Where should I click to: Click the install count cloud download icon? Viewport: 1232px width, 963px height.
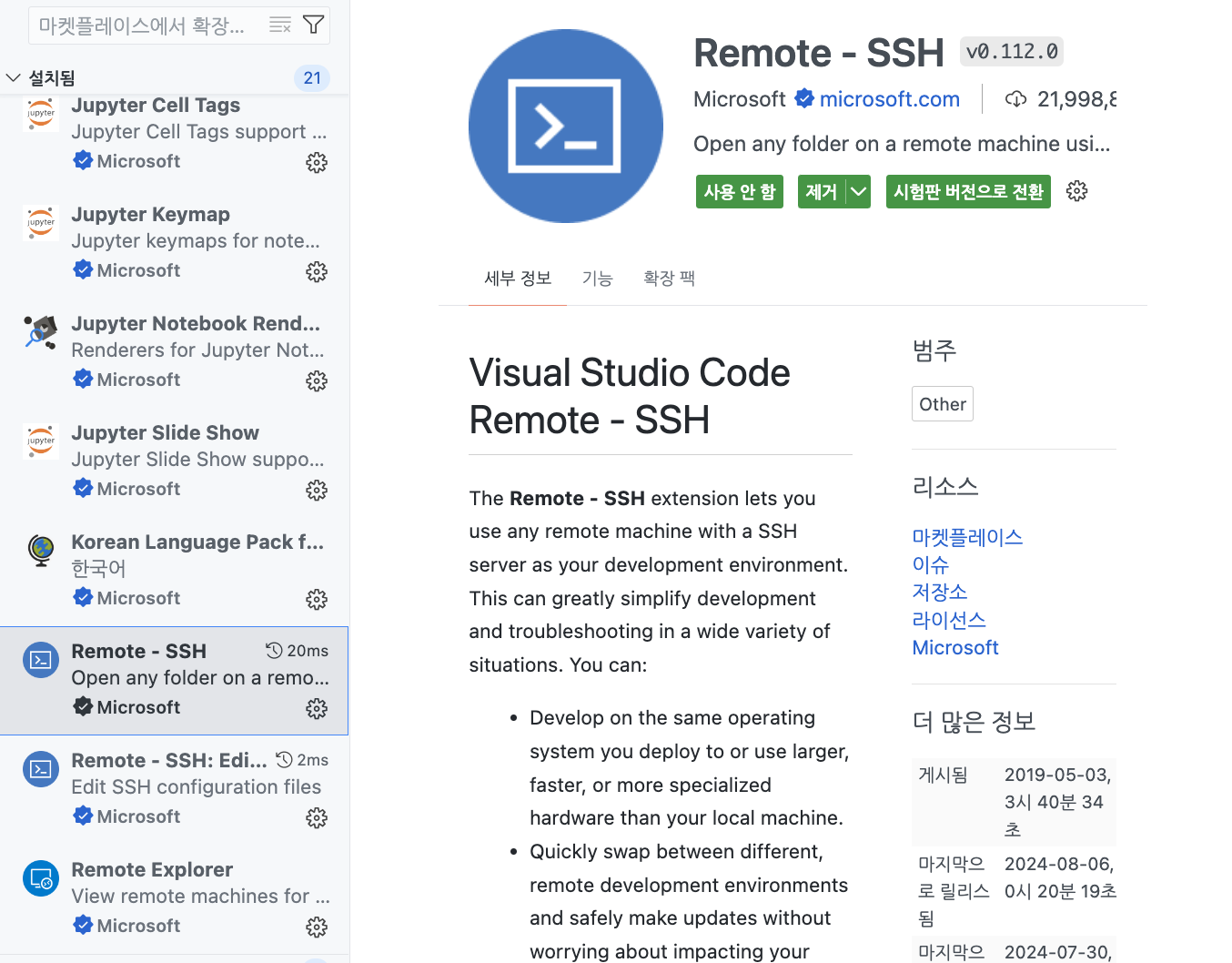coord(1016,99)
